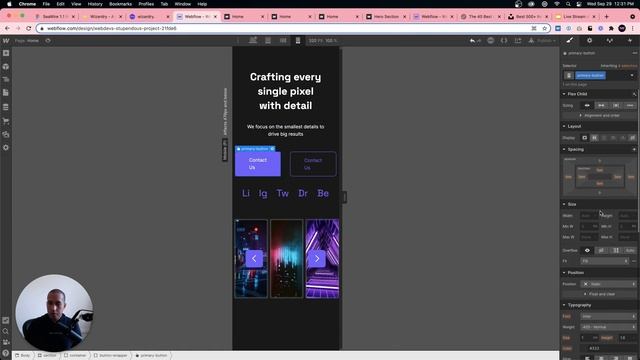Set flex sizing to shrink
640x360 pixels.
[x=587, y=105]
